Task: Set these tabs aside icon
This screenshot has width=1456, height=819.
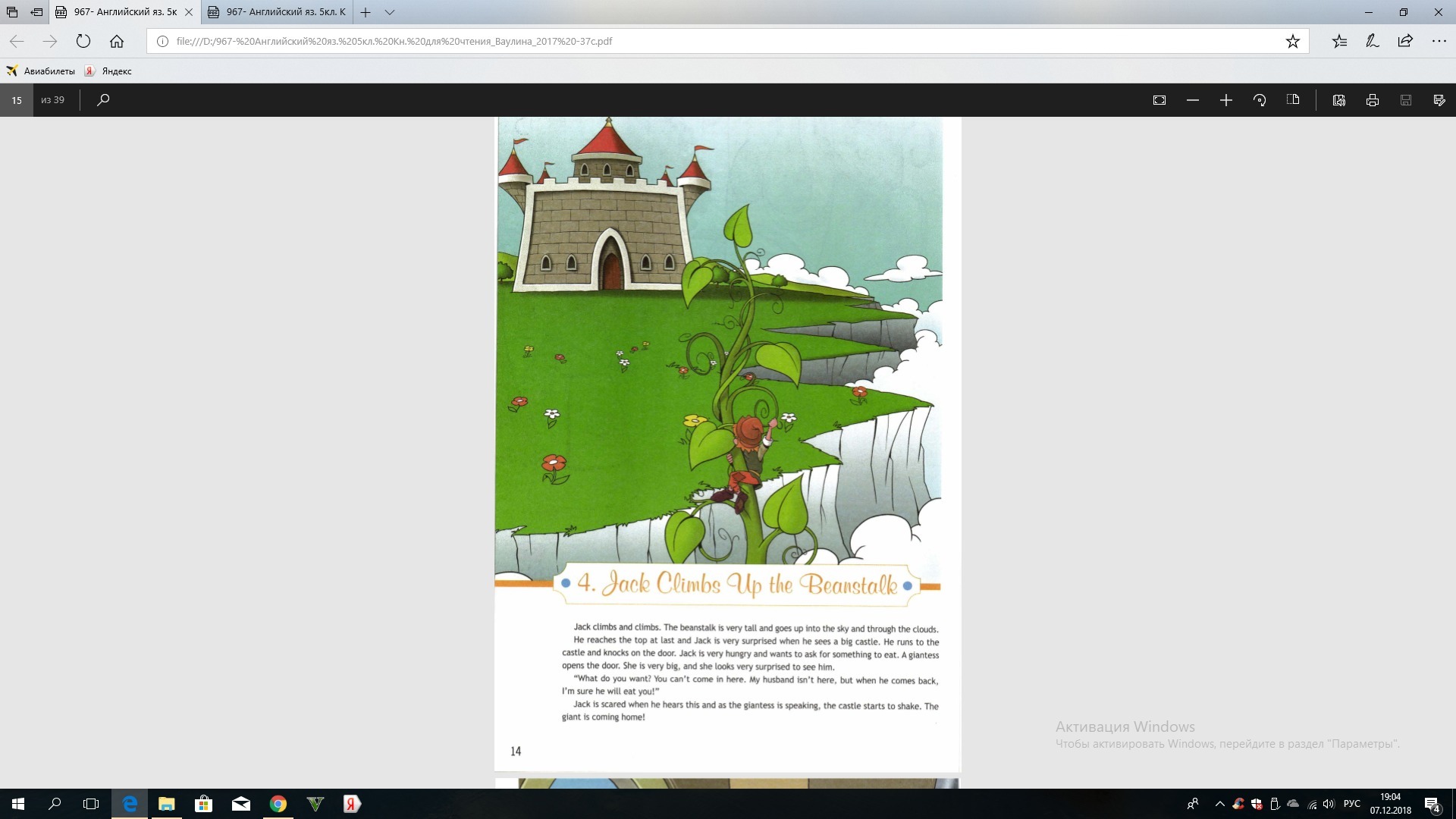Action: coord(36,12)
